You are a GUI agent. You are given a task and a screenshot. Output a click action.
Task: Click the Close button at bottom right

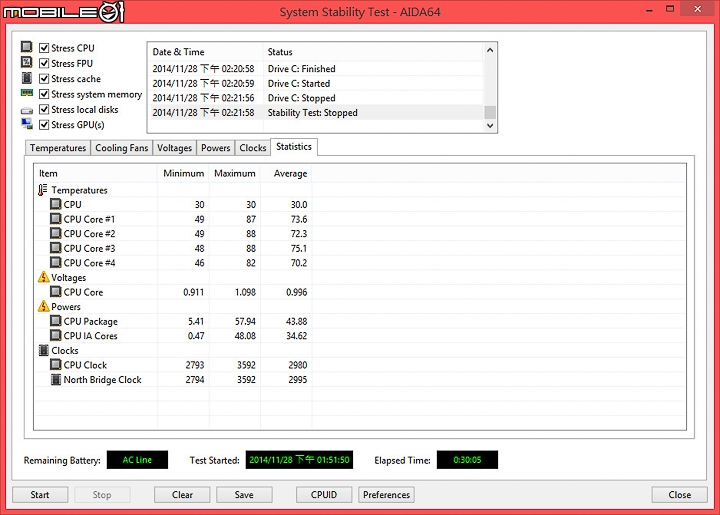click(x=680, y=495)
